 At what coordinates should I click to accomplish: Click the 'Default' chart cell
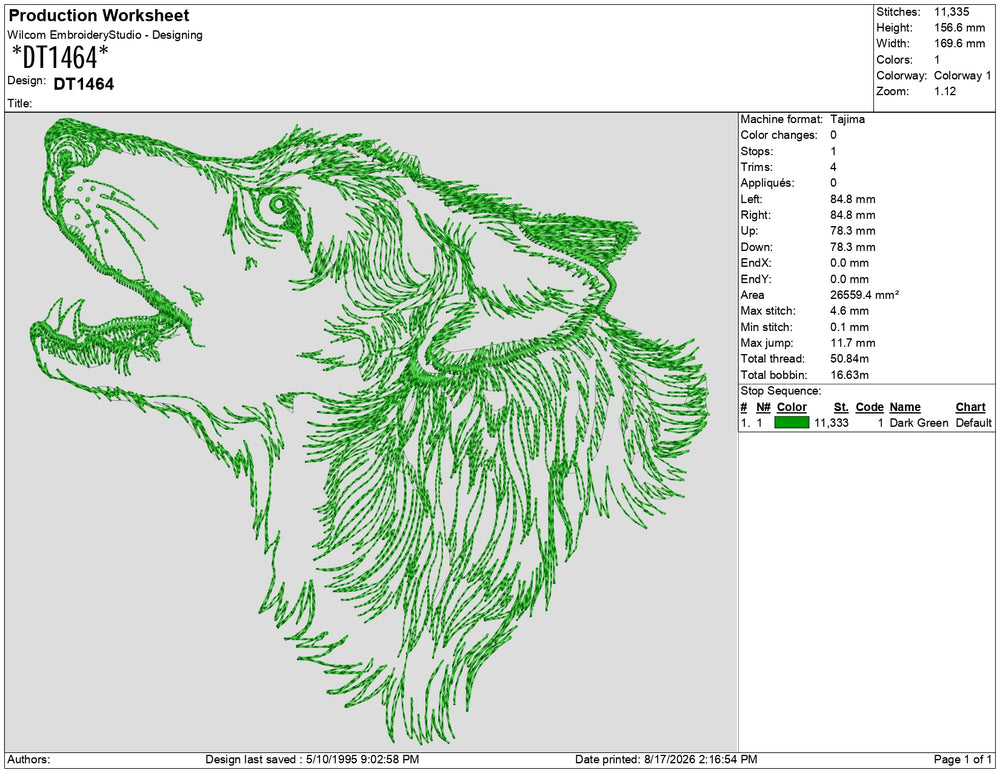coord(974,423)
